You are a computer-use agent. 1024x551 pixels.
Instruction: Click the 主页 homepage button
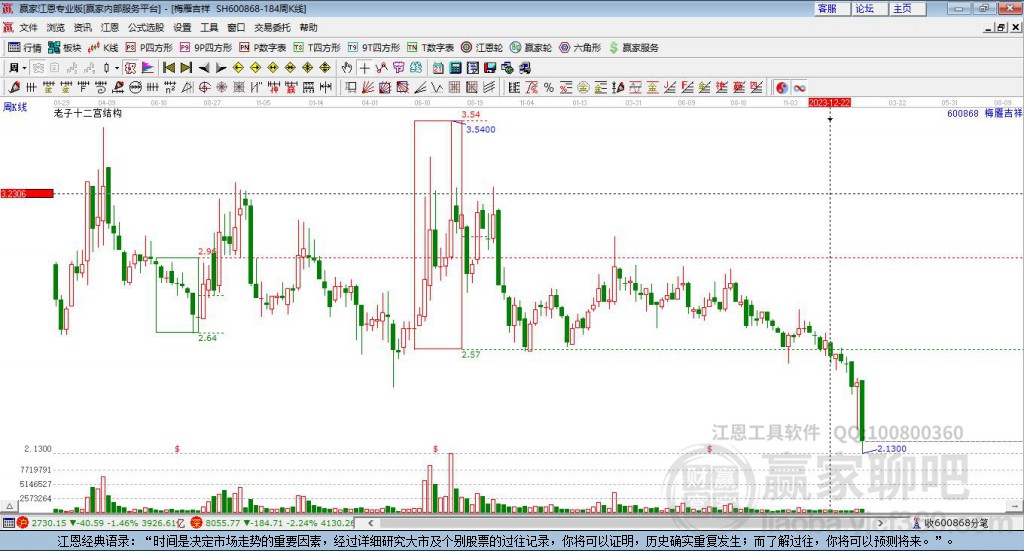pyautogui.click(x=908, y=8)
